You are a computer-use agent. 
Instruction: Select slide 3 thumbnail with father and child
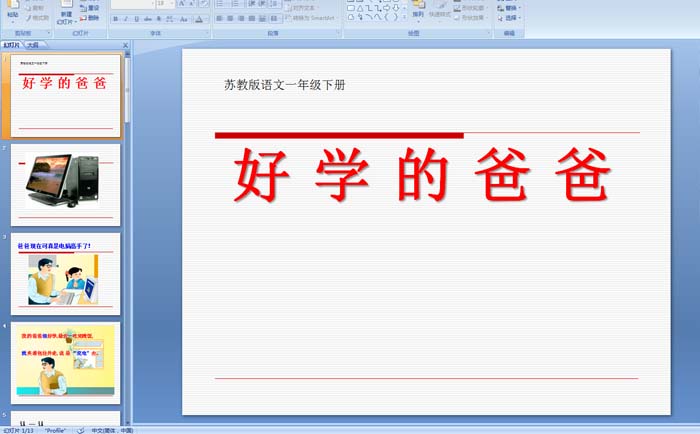[x=65, y=274]
